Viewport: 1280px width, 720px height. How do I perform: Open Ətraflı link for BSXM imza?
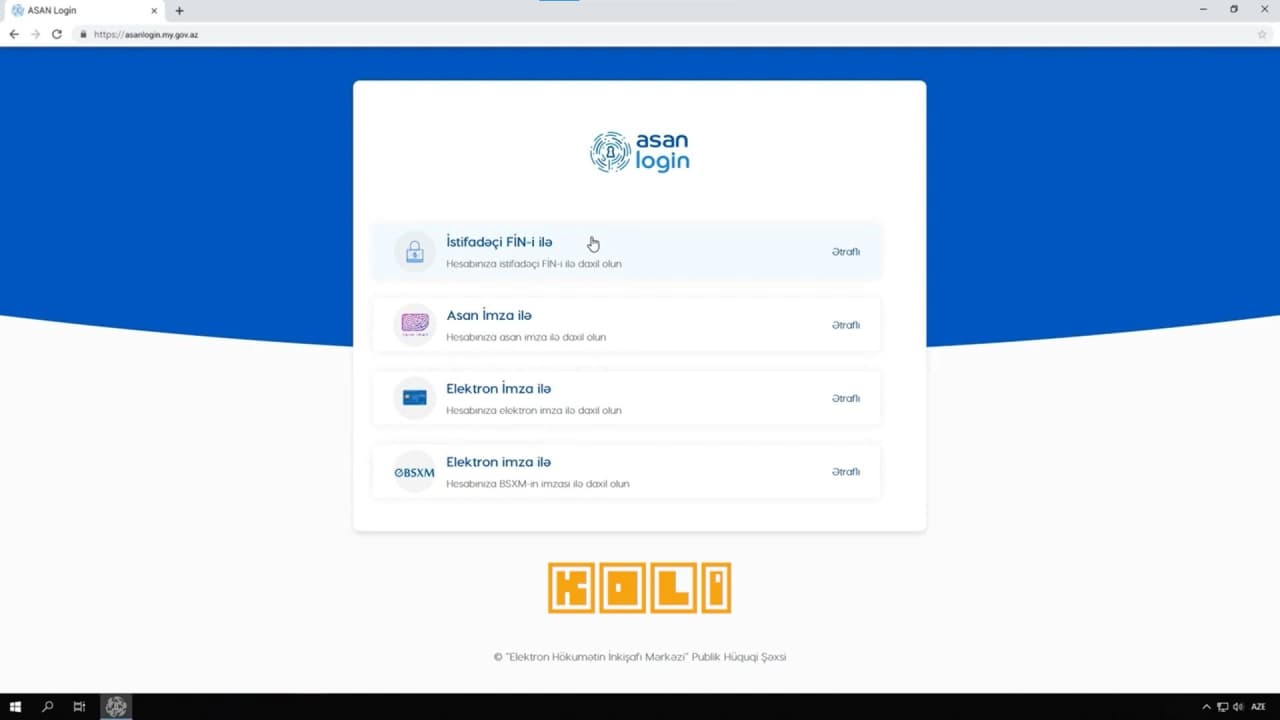pos(846,472)
